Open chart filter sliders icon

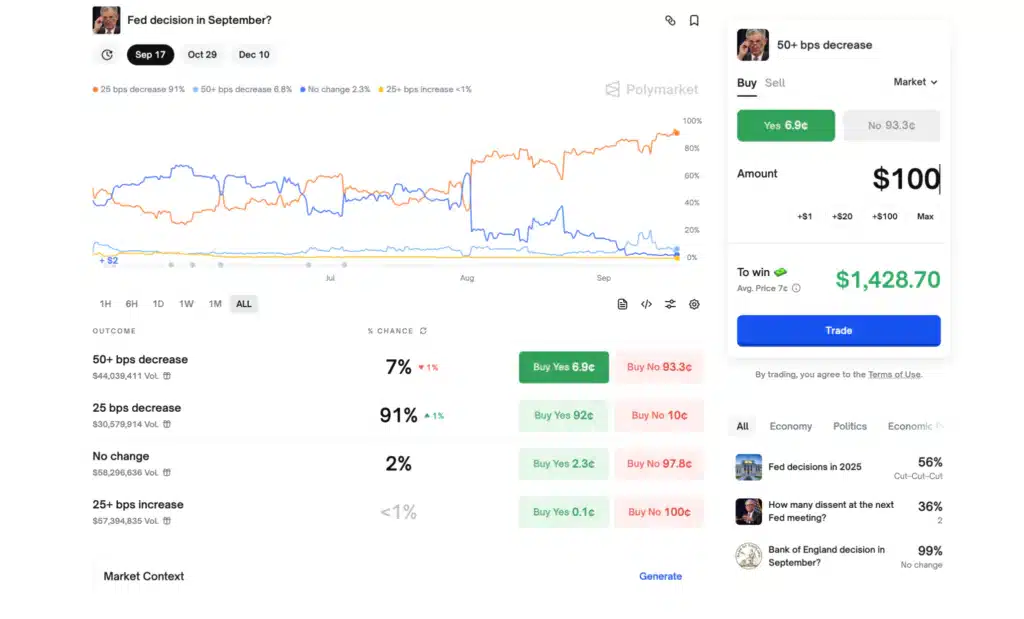[x=670, y=304]
